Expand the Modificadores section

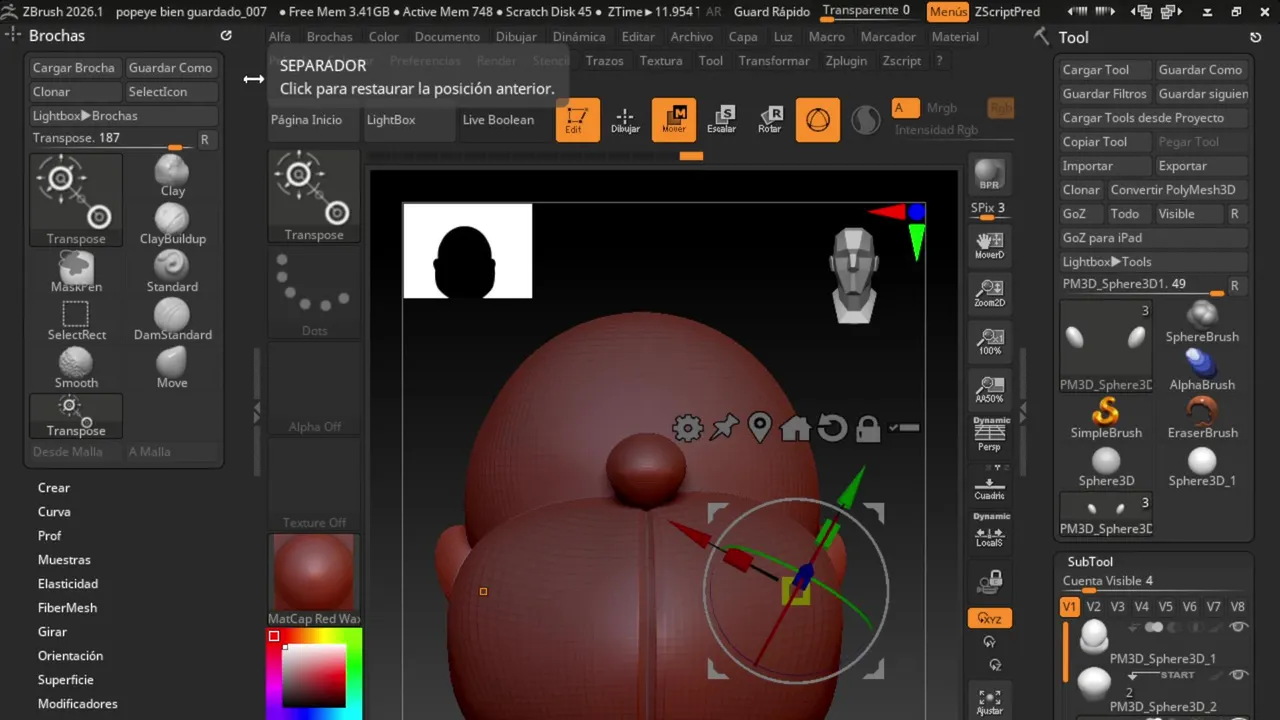(77, 704)
